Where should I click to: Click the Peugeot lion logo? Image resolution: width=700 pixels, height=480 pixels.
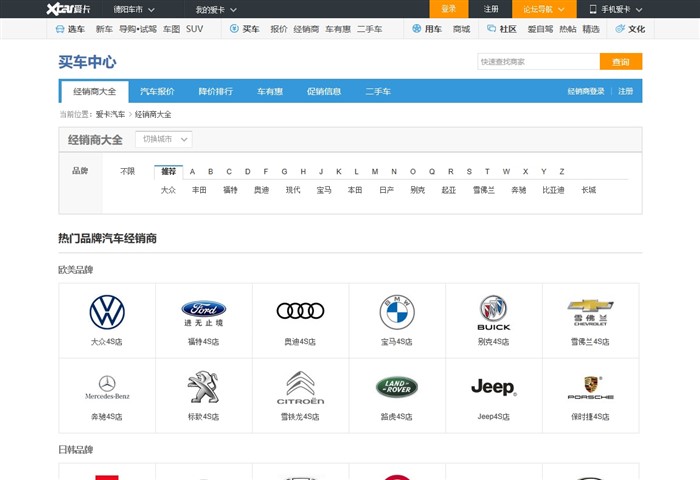(x=203, y=387)
